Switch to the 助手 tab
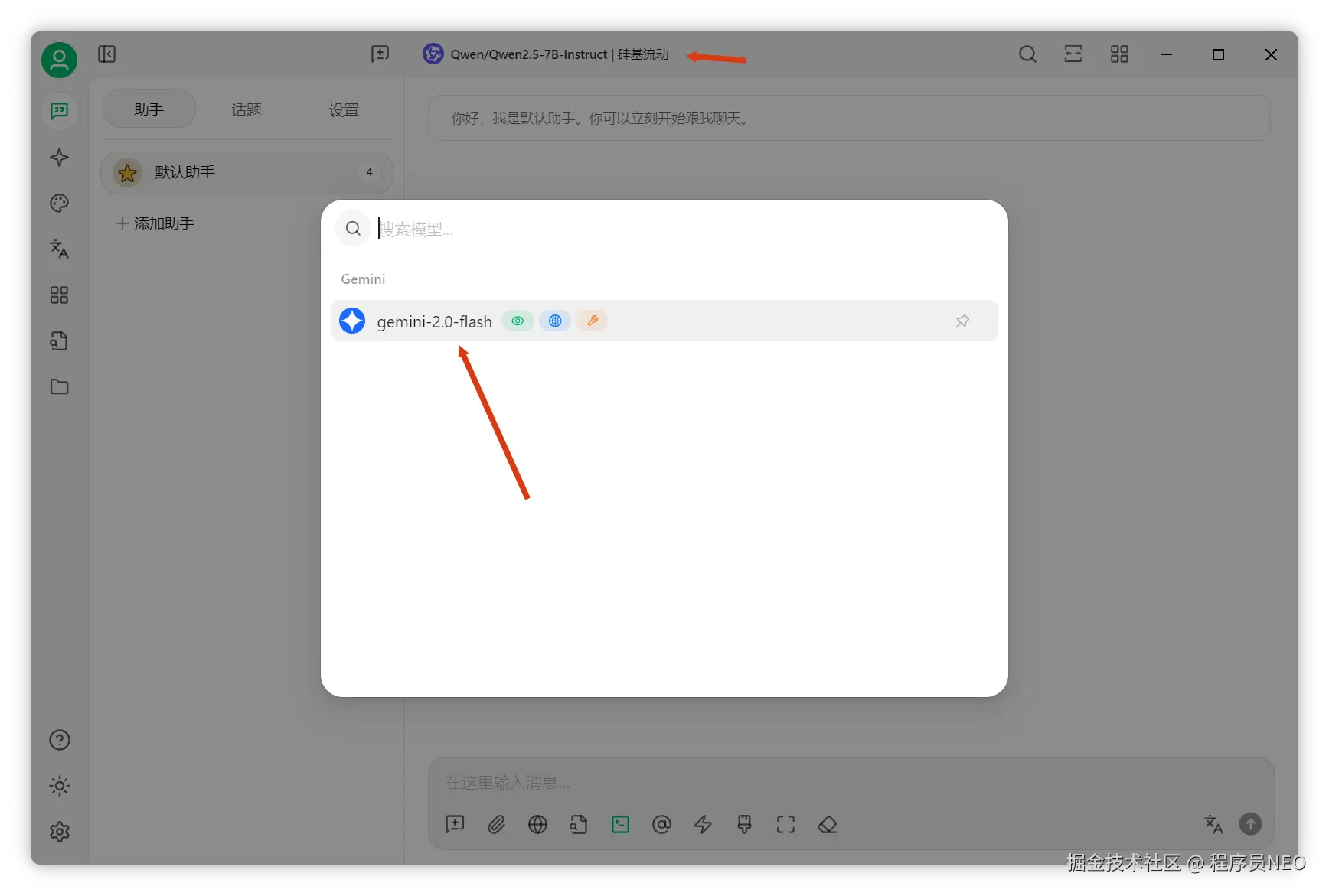This screenshot has width=1329, height=896. [x=149, y=109]
